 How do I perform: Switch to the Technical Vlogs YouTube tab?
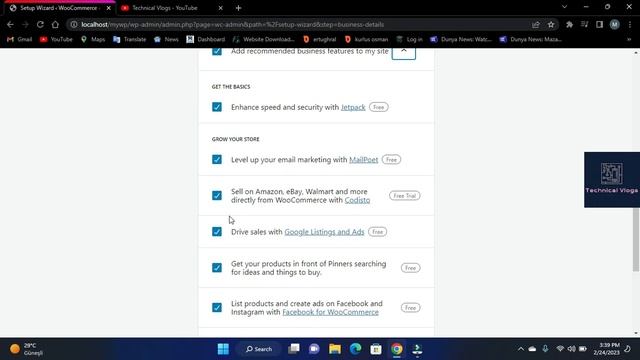[x=165, y=8]
